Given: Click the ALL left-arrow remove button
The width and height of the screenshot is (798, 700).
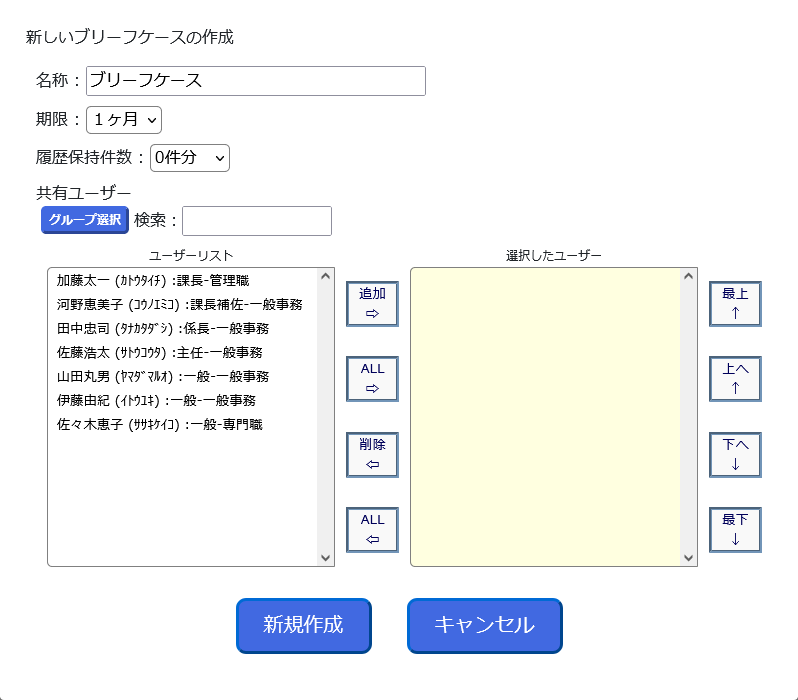Looking at the screenshot, I should click(x=372, y=529).
